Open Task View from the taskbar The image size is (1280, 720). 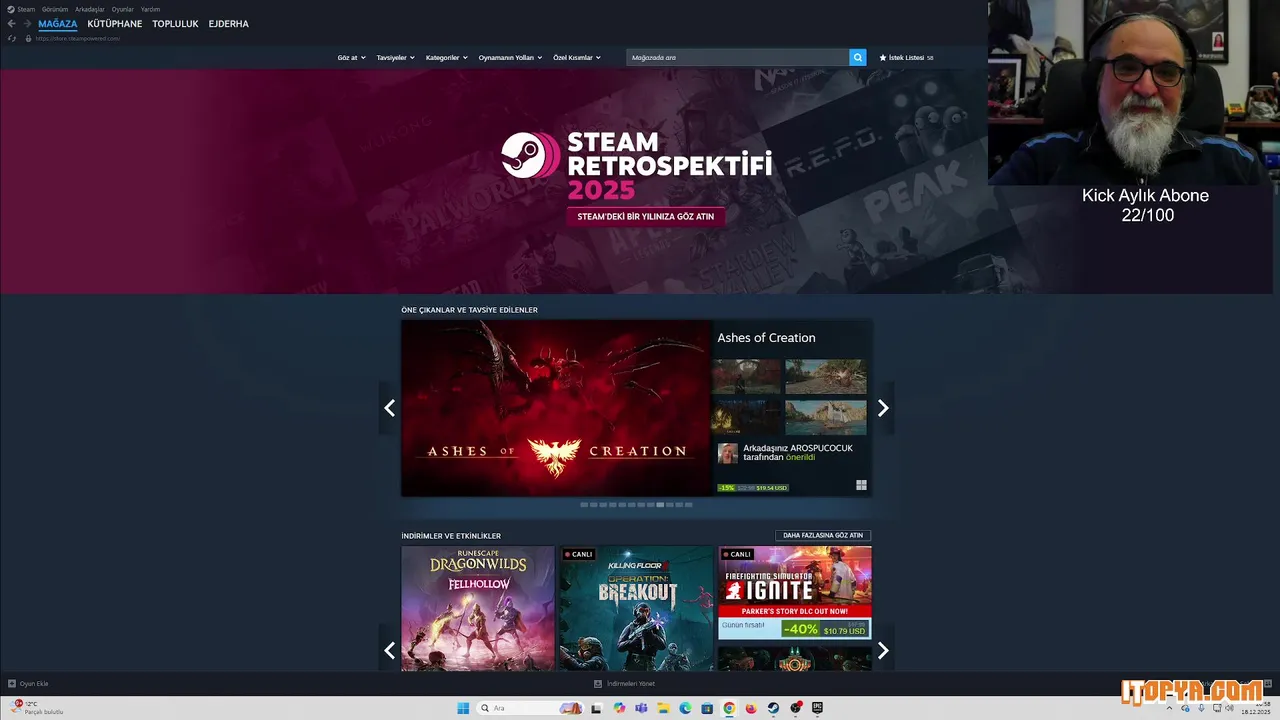click(597, 708)
